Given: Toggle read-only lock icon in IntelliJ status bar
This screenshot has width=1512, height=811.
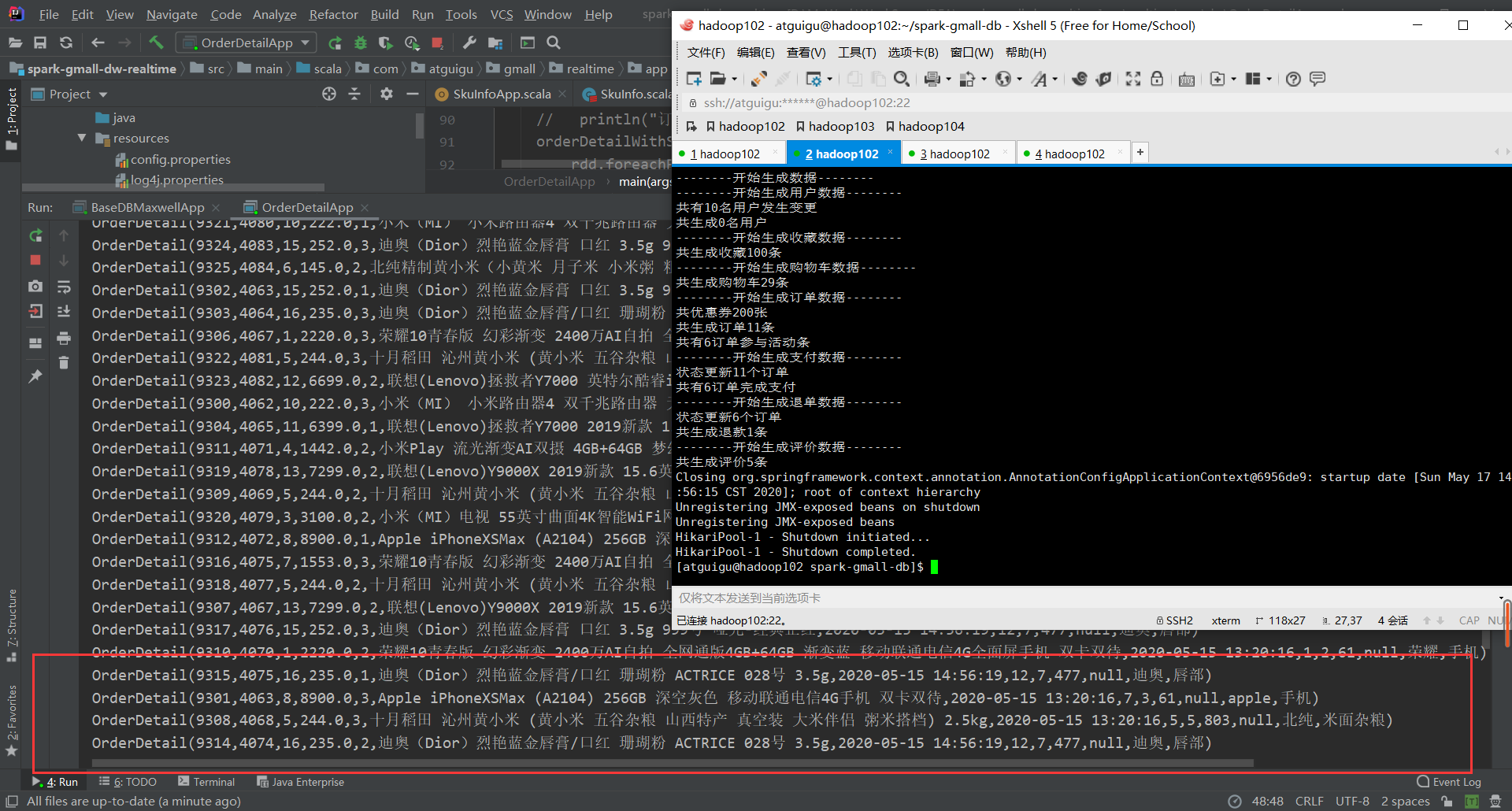Looking at the screenshot, I should tap(1447, 801).
